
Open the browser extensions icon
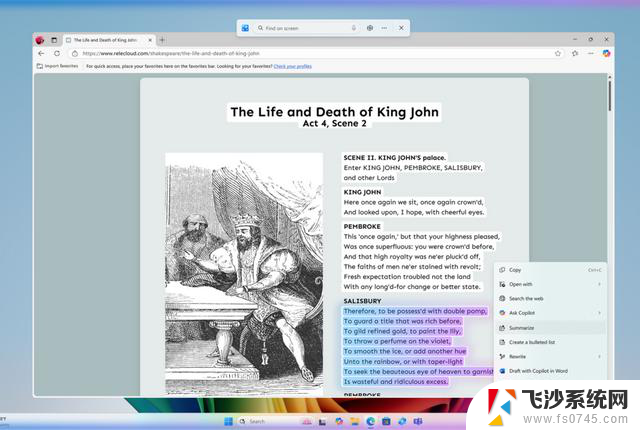tap(575, 53)
